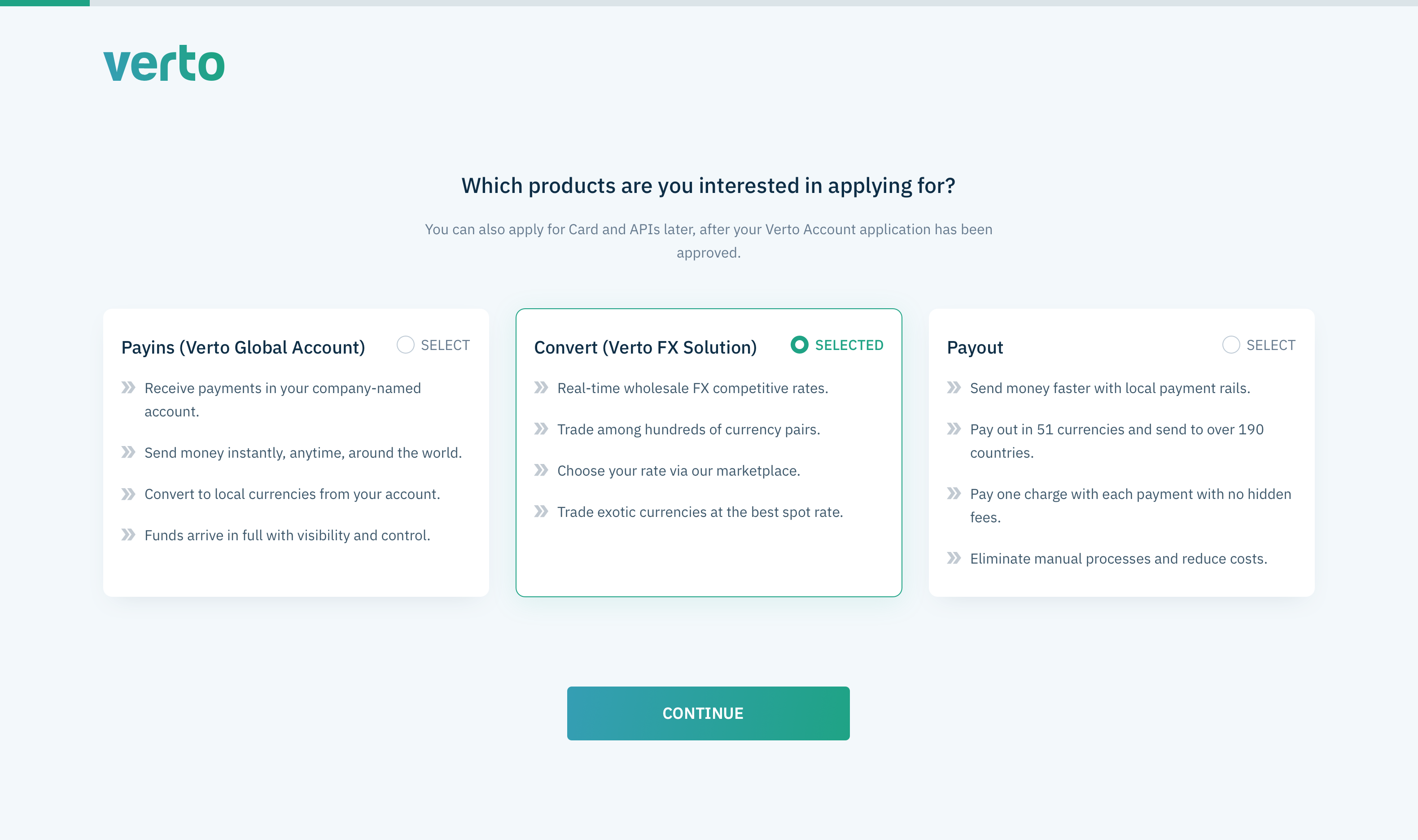1418x840 pixels.
Task: Click the green progress bar at top
Action: pos(45,3)
